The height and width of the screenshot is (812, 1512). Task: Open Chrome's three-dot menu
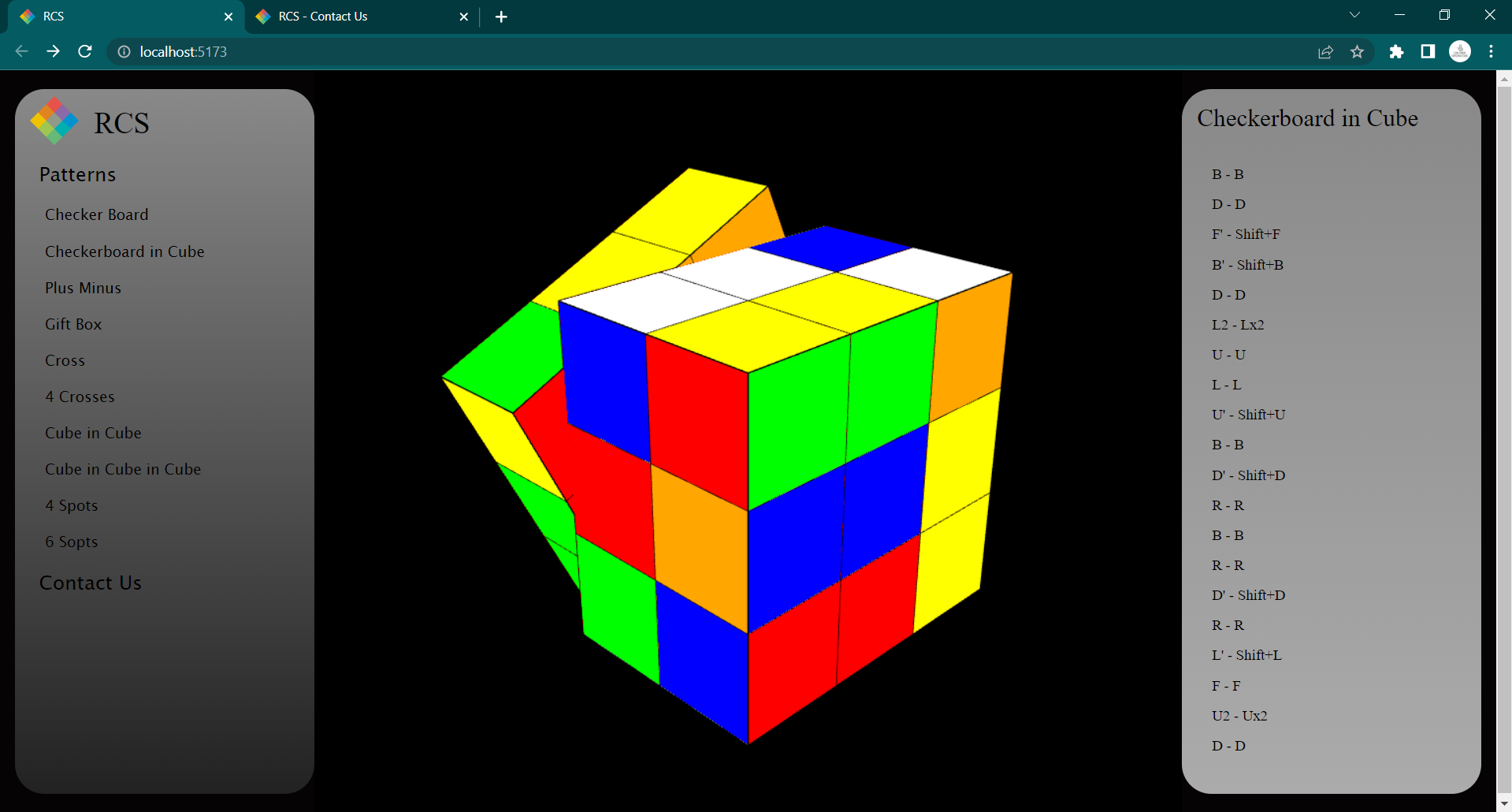pyautogui.click(x=1491, y=51)
